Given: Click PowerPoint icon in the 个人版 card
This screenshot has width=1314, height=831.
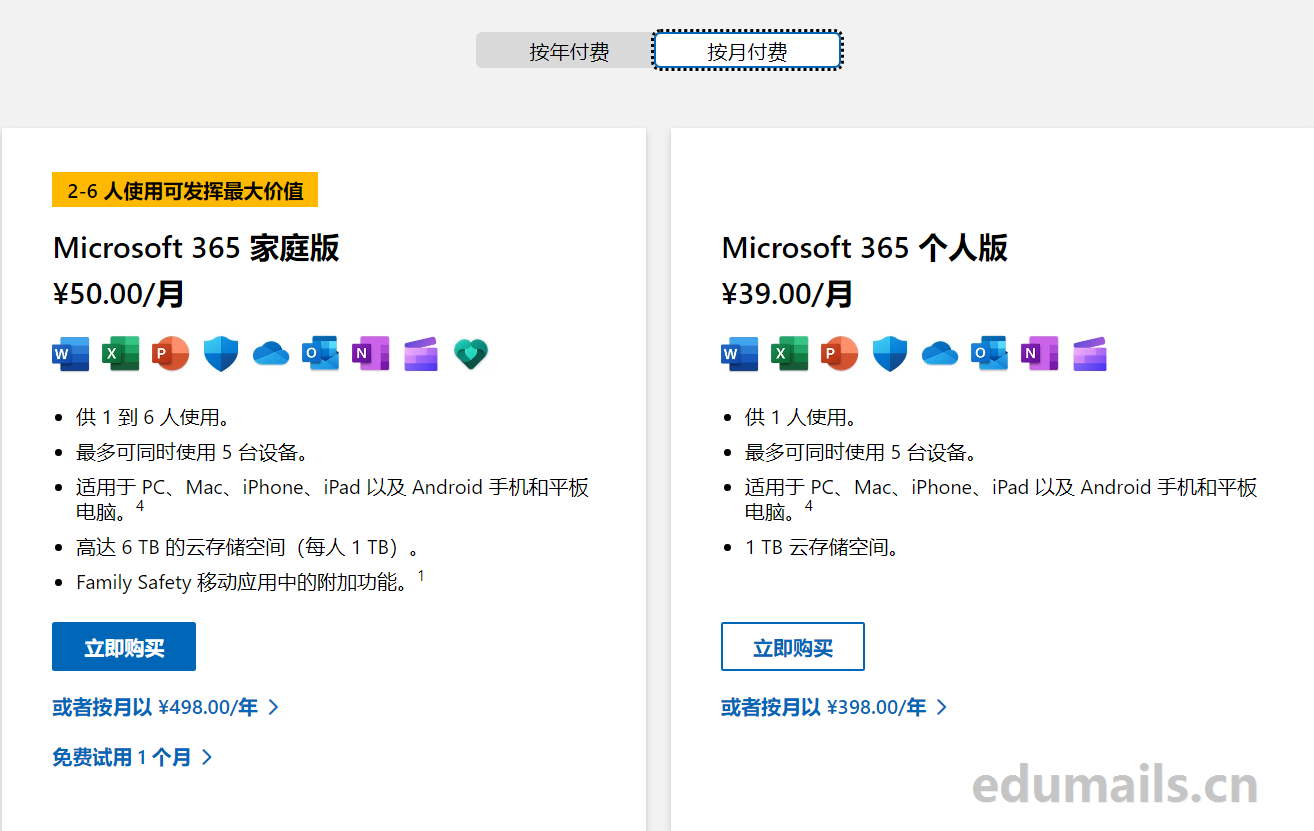Looking at the screenshot, I should tap(840, 354).
